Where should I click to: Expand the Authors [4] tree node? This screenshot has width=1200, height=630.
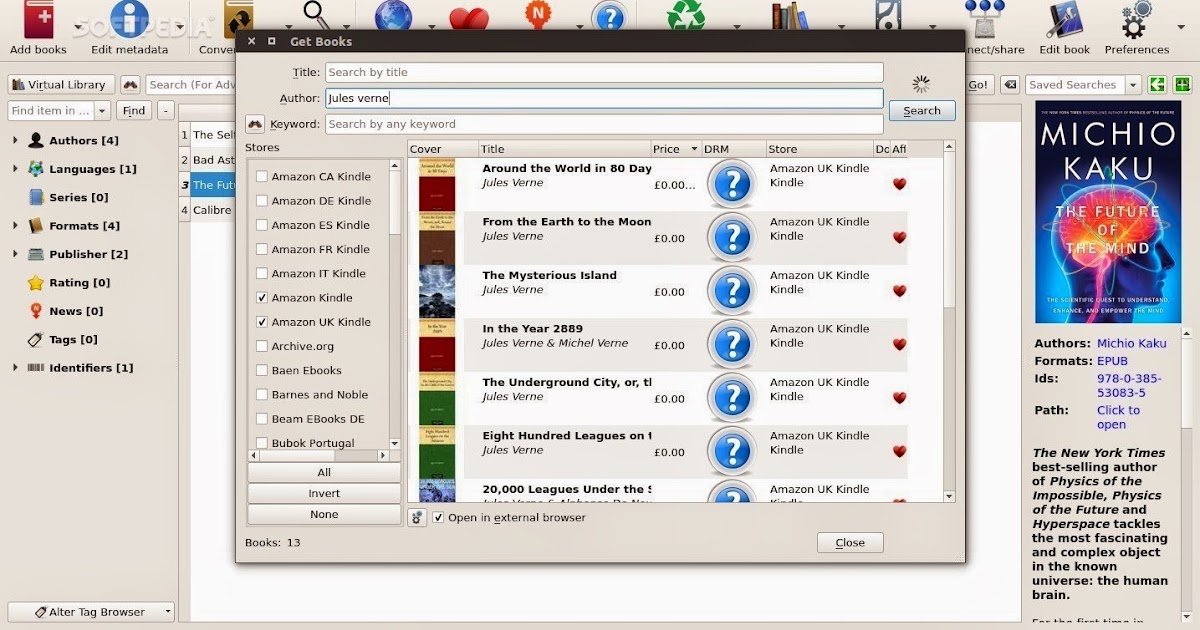tap(15, 141)
